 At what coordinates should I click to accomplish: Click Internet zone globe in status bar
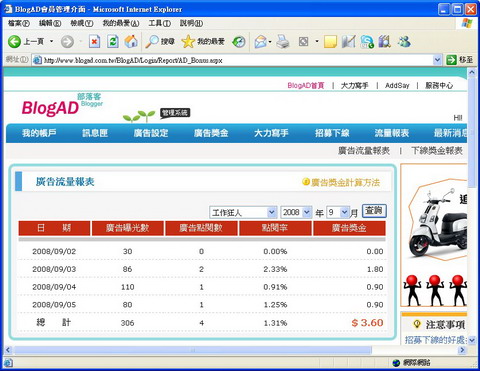click(x=396, y=363)
